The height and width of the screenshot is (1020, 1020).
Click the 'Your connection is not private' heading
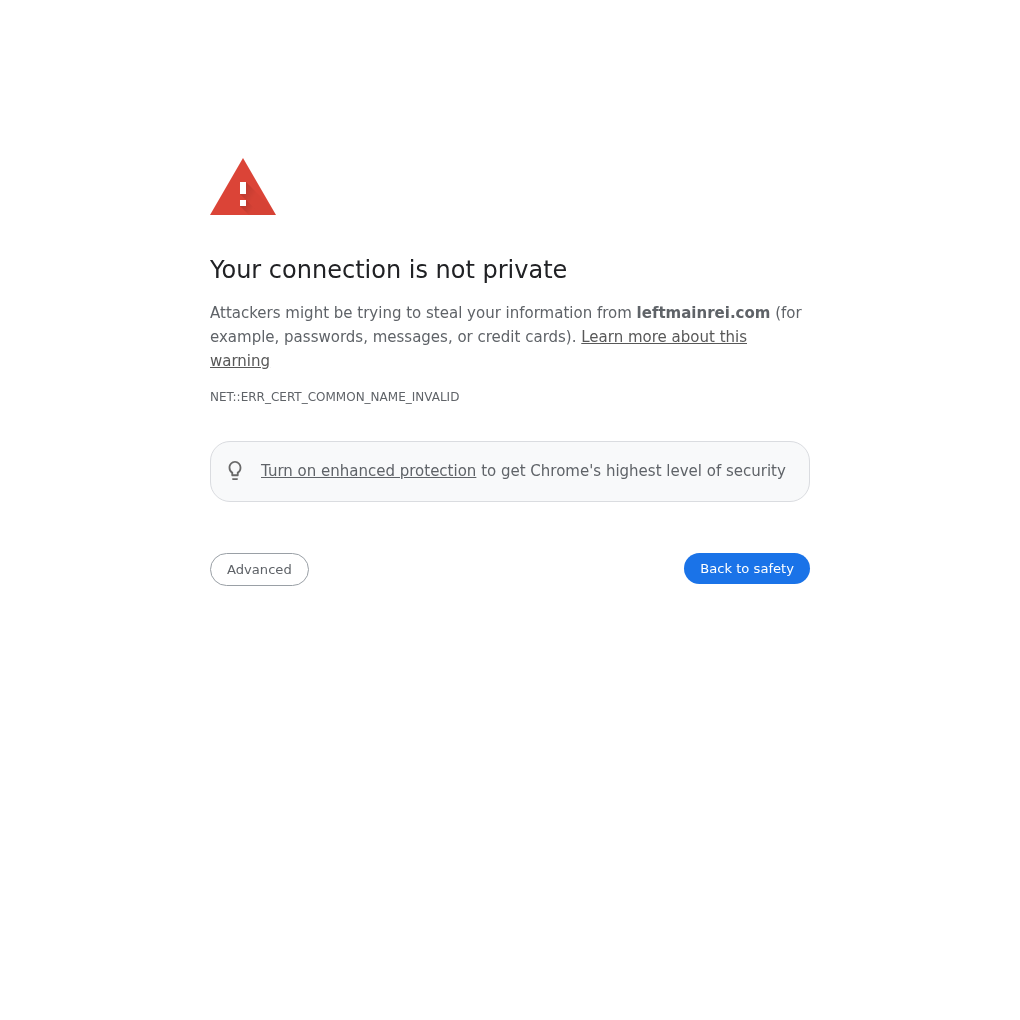[388, 270]
